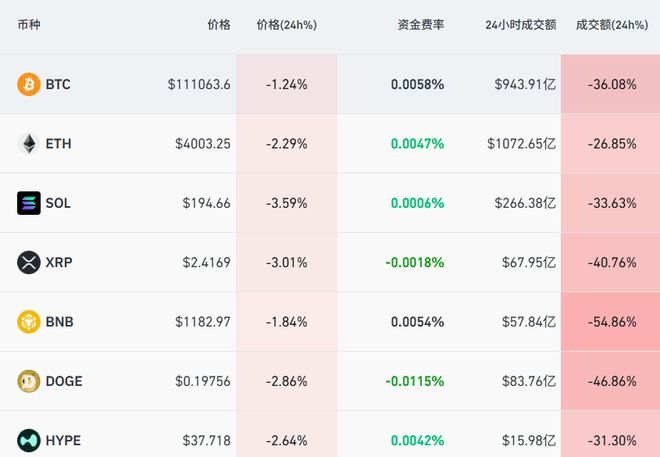Click the Dogecoin logo icon
Image resolution: width=660 pixels, height=457 pixels.
click(x=29, y=381)
